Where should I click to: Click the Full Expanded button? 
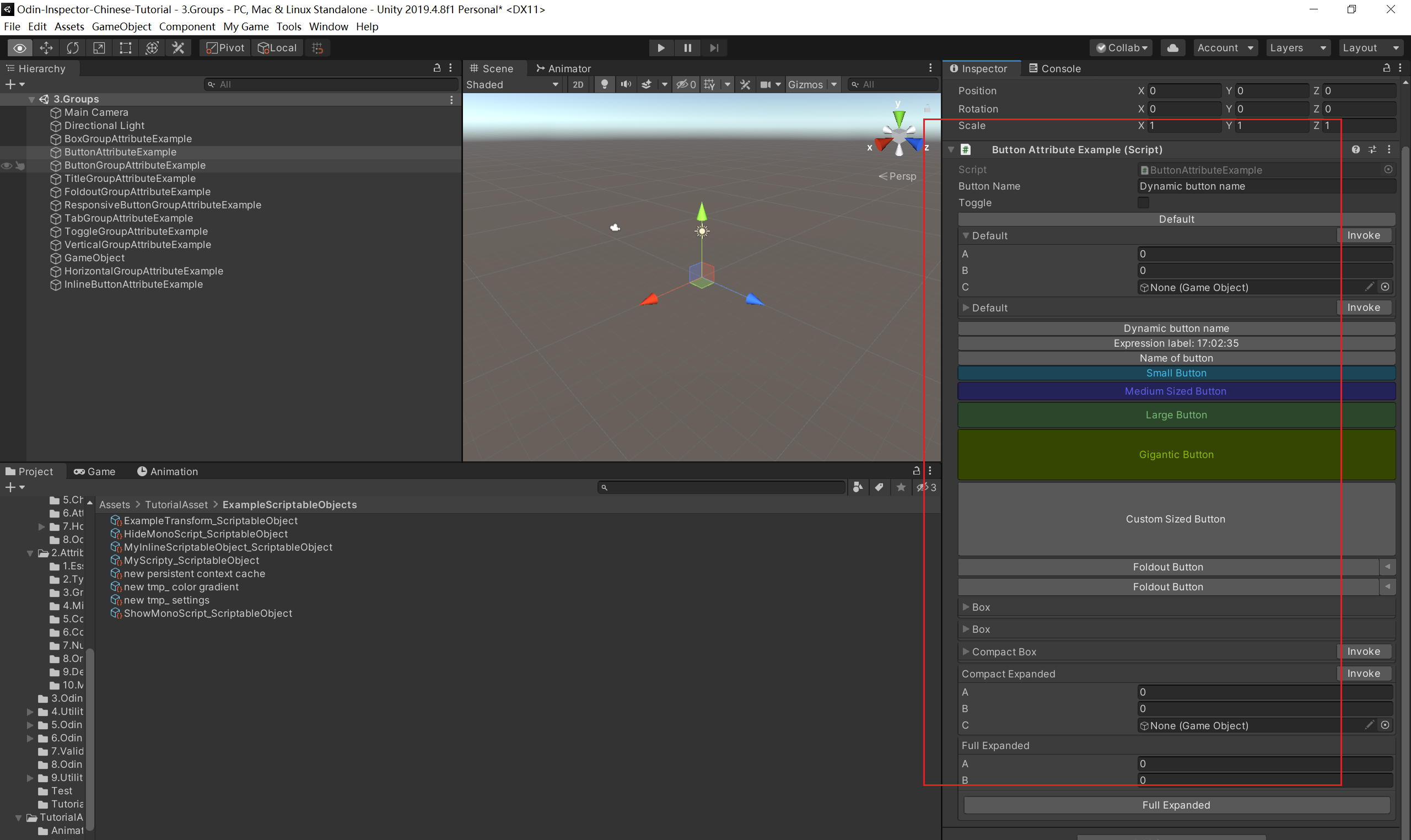[1176, 805]
